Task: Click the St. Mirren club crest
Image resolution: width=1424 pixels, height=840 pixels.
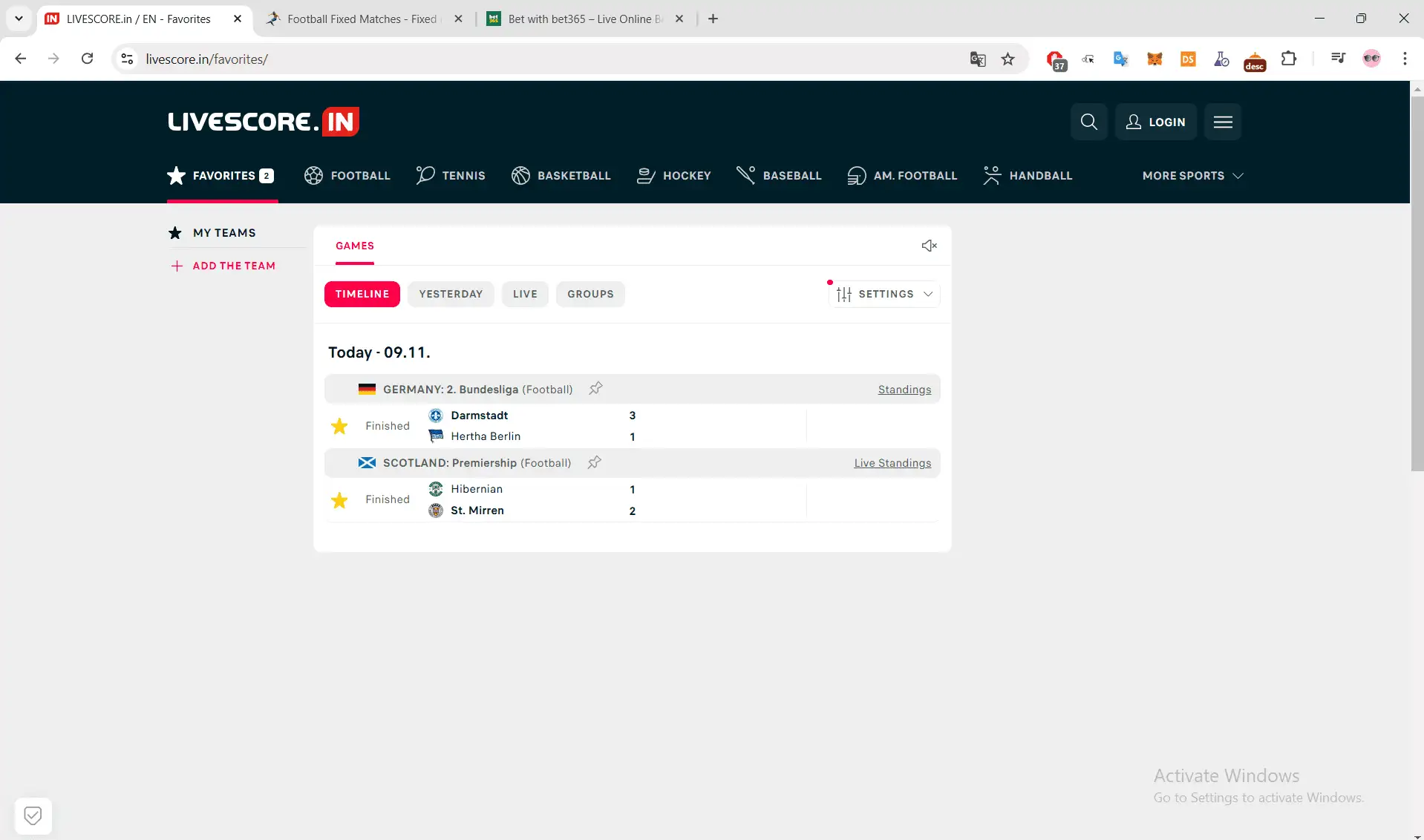Action: (x=436, y=511)
